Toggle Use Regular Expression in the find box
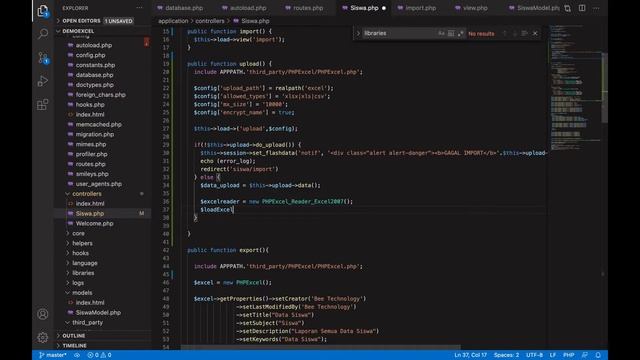The width and height of the screenshot is (640, 360). [461, 33]
